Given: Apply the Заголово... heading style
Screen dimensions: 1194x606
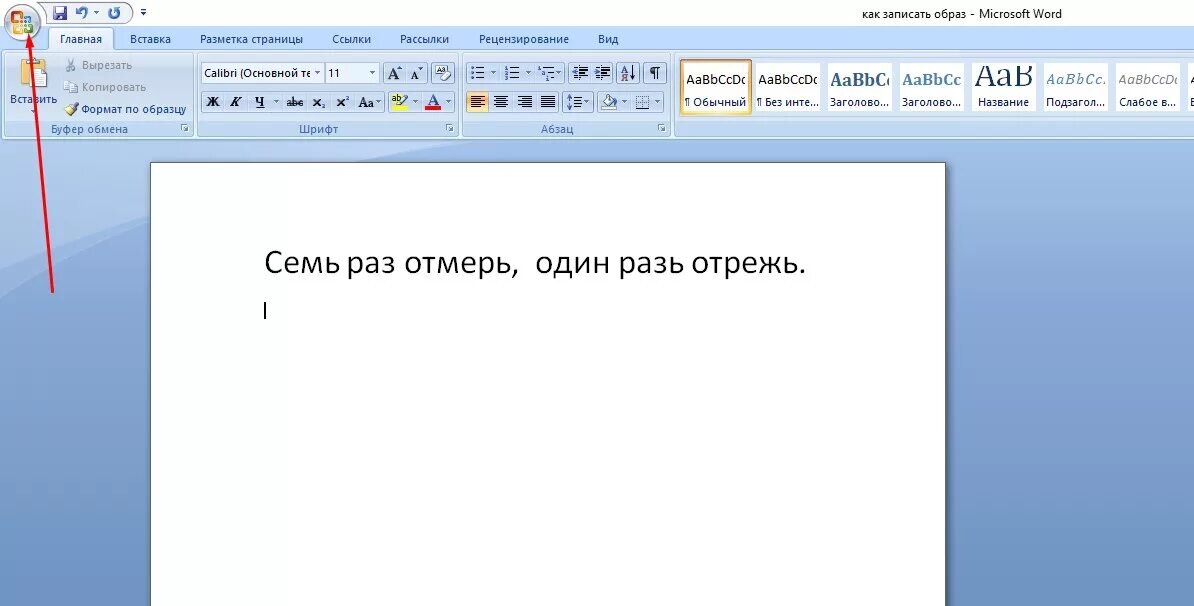Looking at the screenshot, I should tap(859, 88).
